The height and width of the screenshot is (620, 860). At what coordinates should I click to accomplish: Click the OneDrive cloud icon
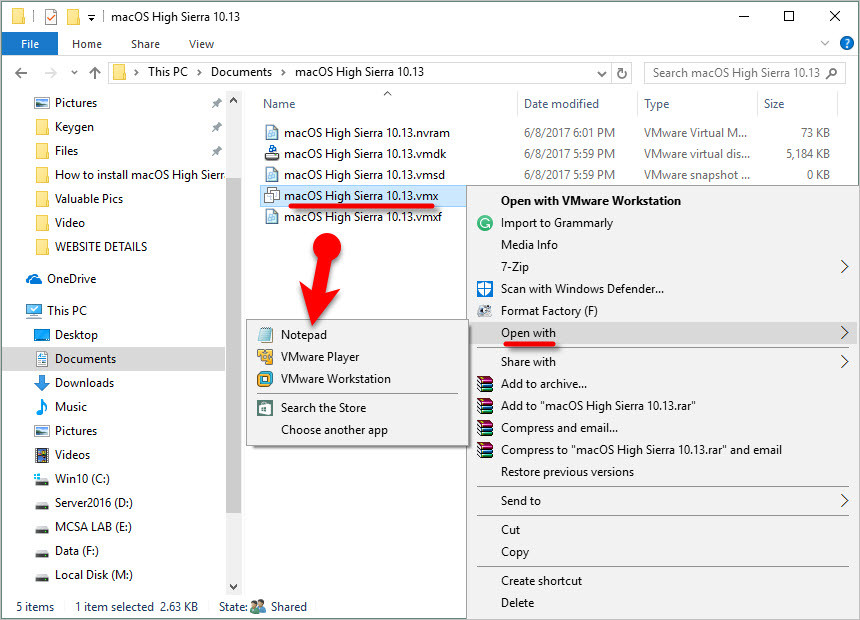(x=34, y=279)
